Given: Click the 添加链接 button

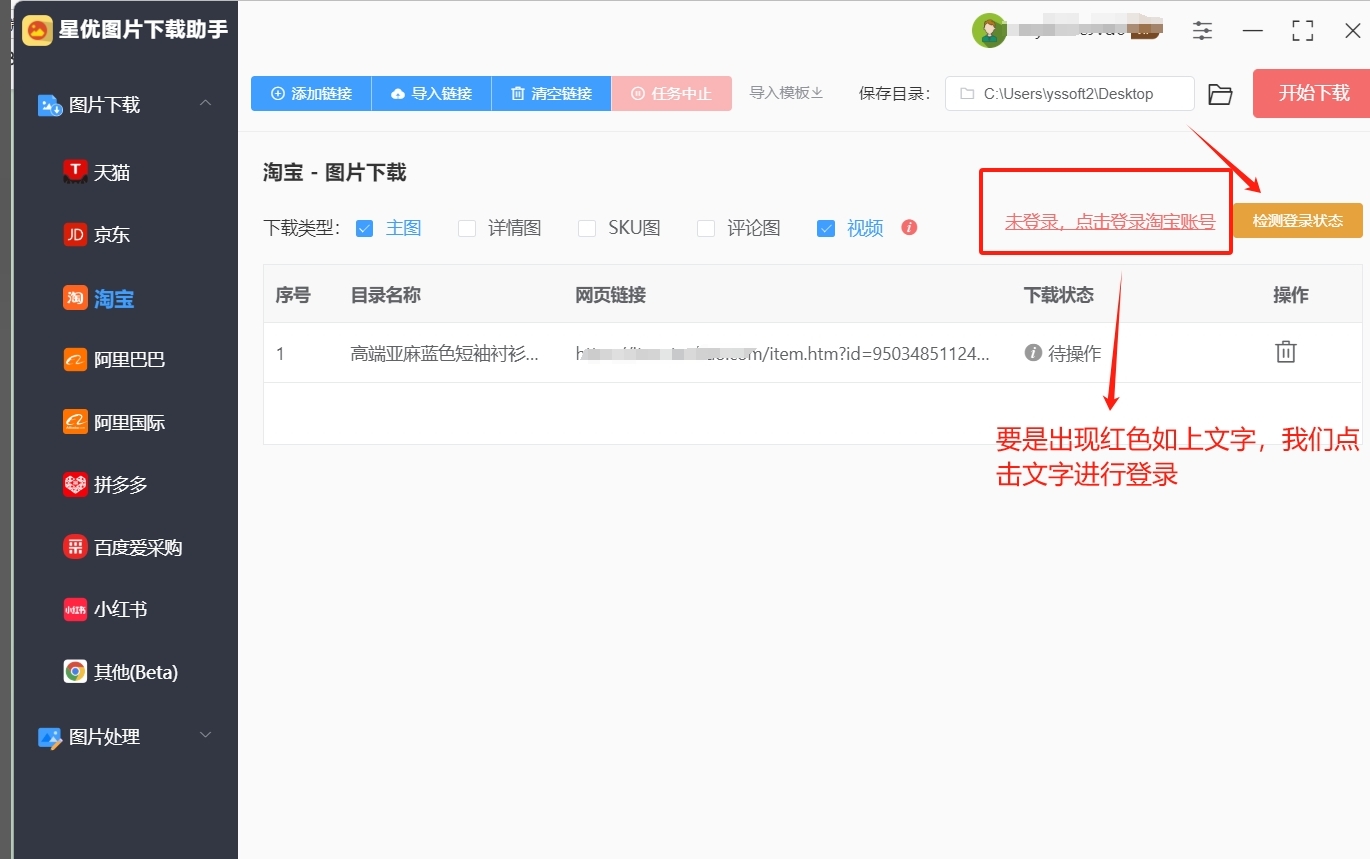Looking at the screenshot, I should 311,93.
